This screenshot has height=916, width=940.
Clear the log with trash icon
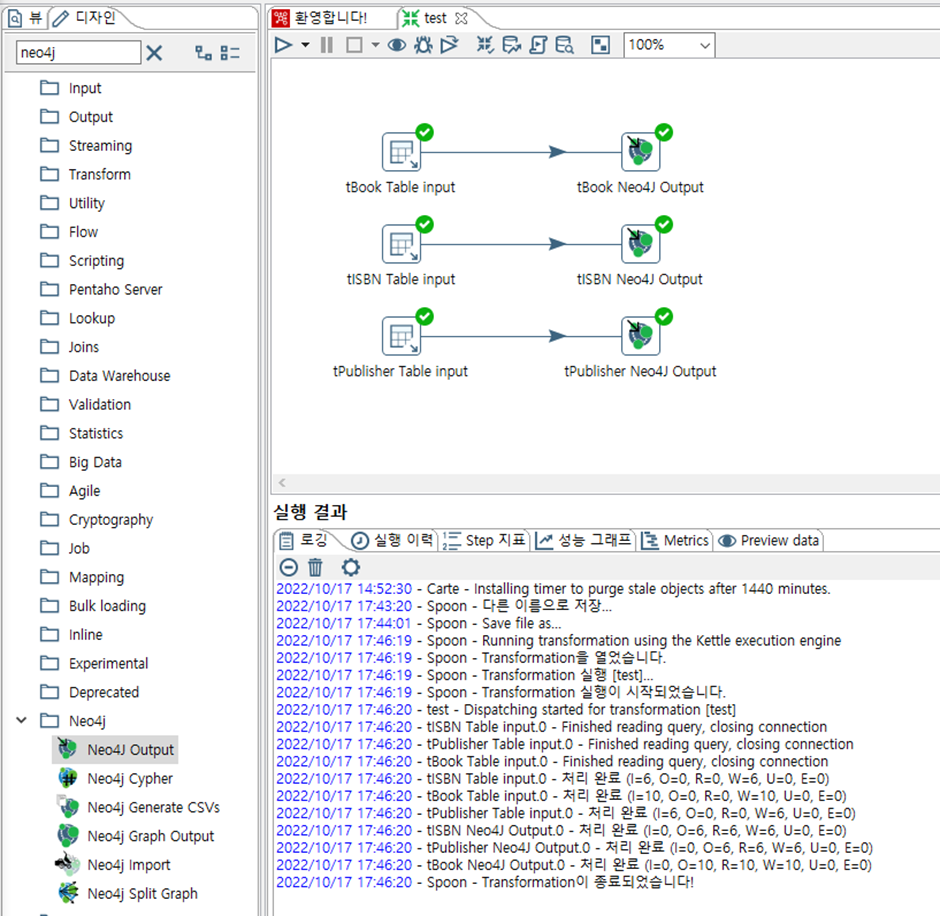[x=315, y=567]
